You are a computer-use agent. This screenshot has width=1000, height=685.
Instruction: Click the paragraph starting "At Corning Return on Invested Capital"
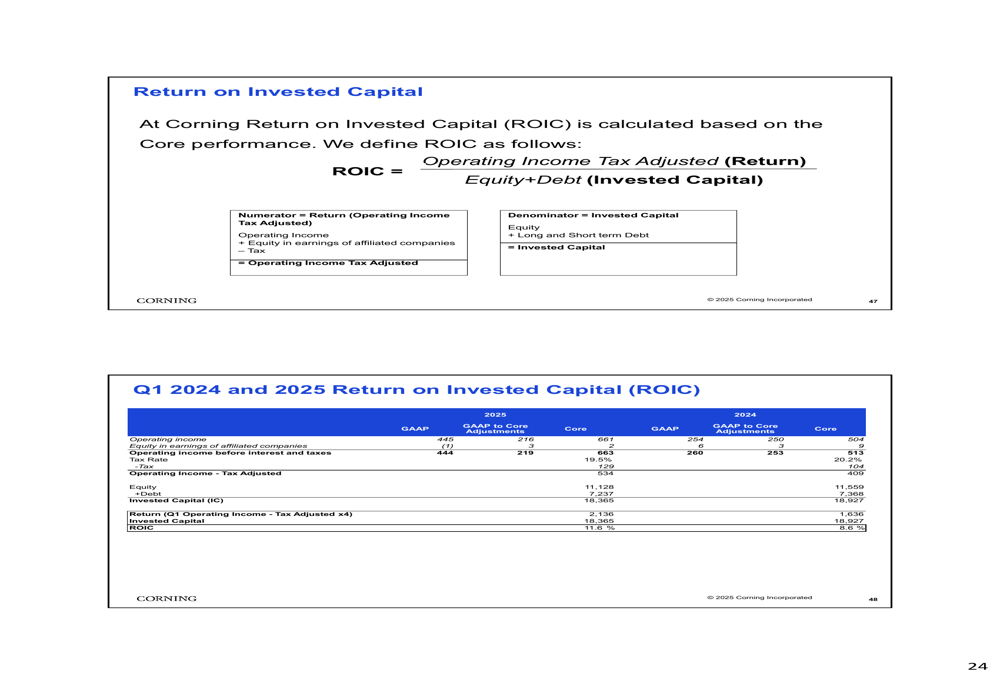[x=481, y=134]
